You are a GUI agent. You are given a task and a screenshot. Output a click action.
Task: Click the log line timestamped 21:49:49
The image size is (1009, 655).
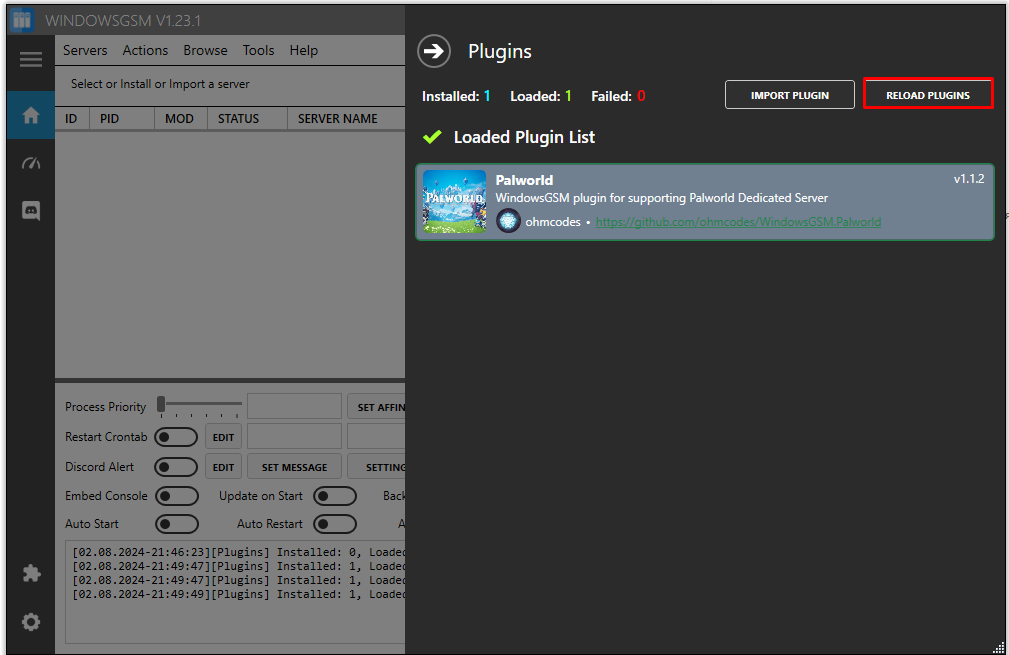pyautogui.click(x=238, y=595)
